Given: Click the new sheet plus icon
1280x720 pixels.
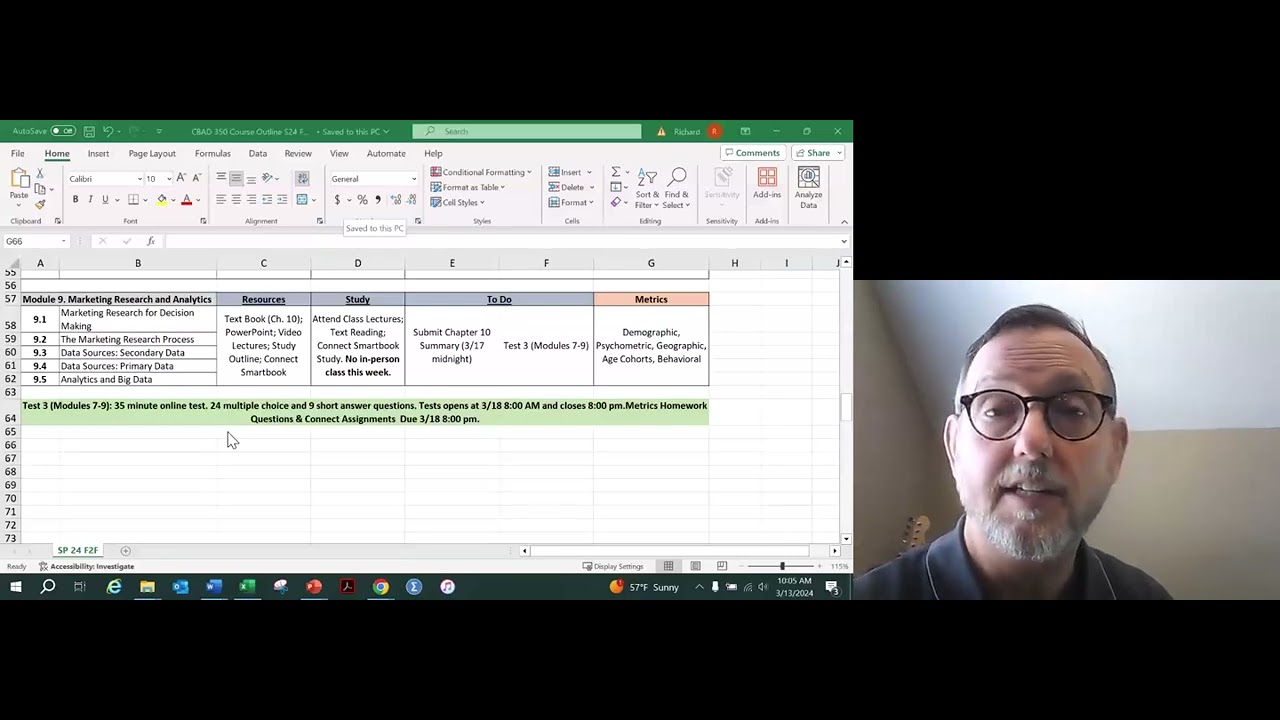Looking at the screenshot, I should point(125,550).
